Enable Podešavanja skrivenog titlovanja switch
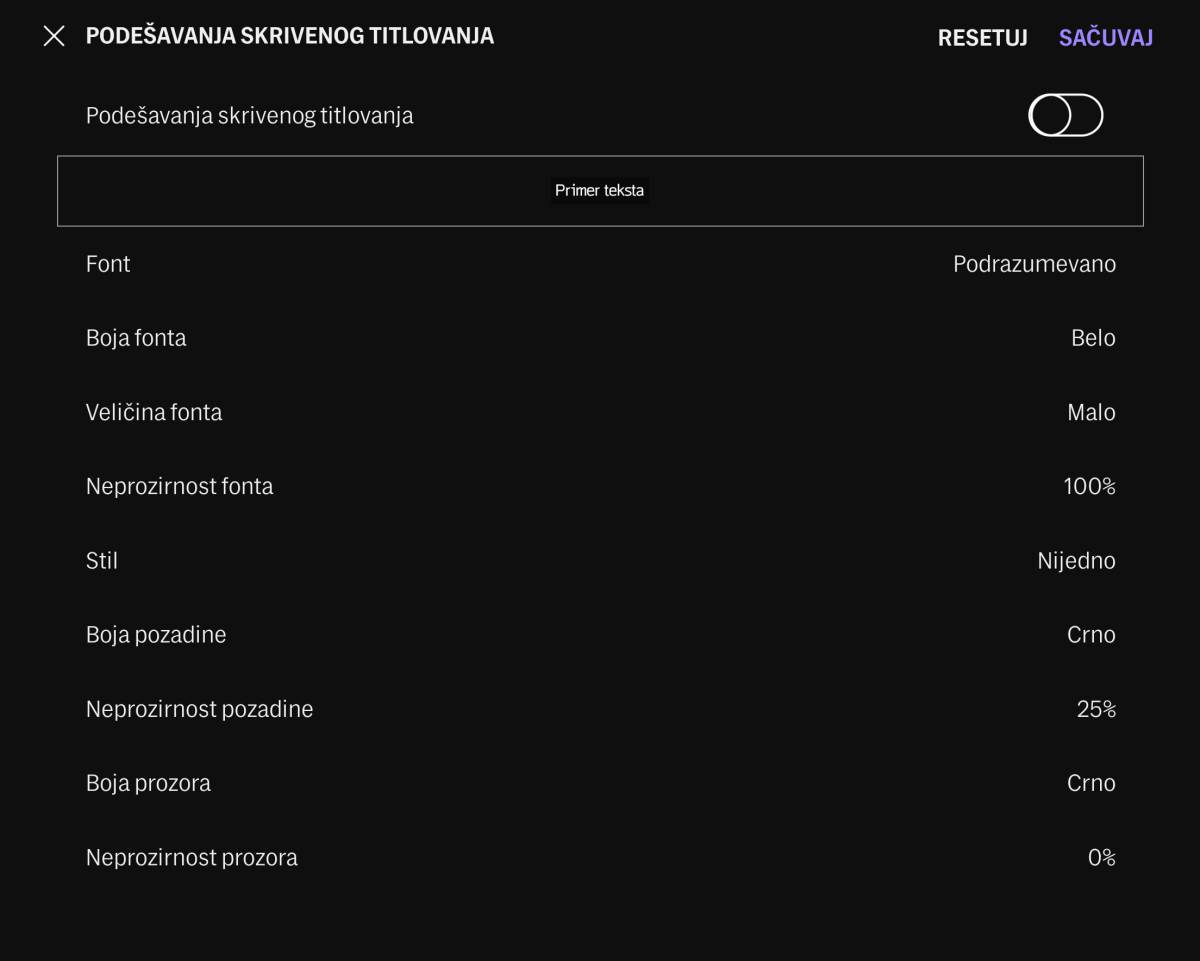 coord(1066,115)
